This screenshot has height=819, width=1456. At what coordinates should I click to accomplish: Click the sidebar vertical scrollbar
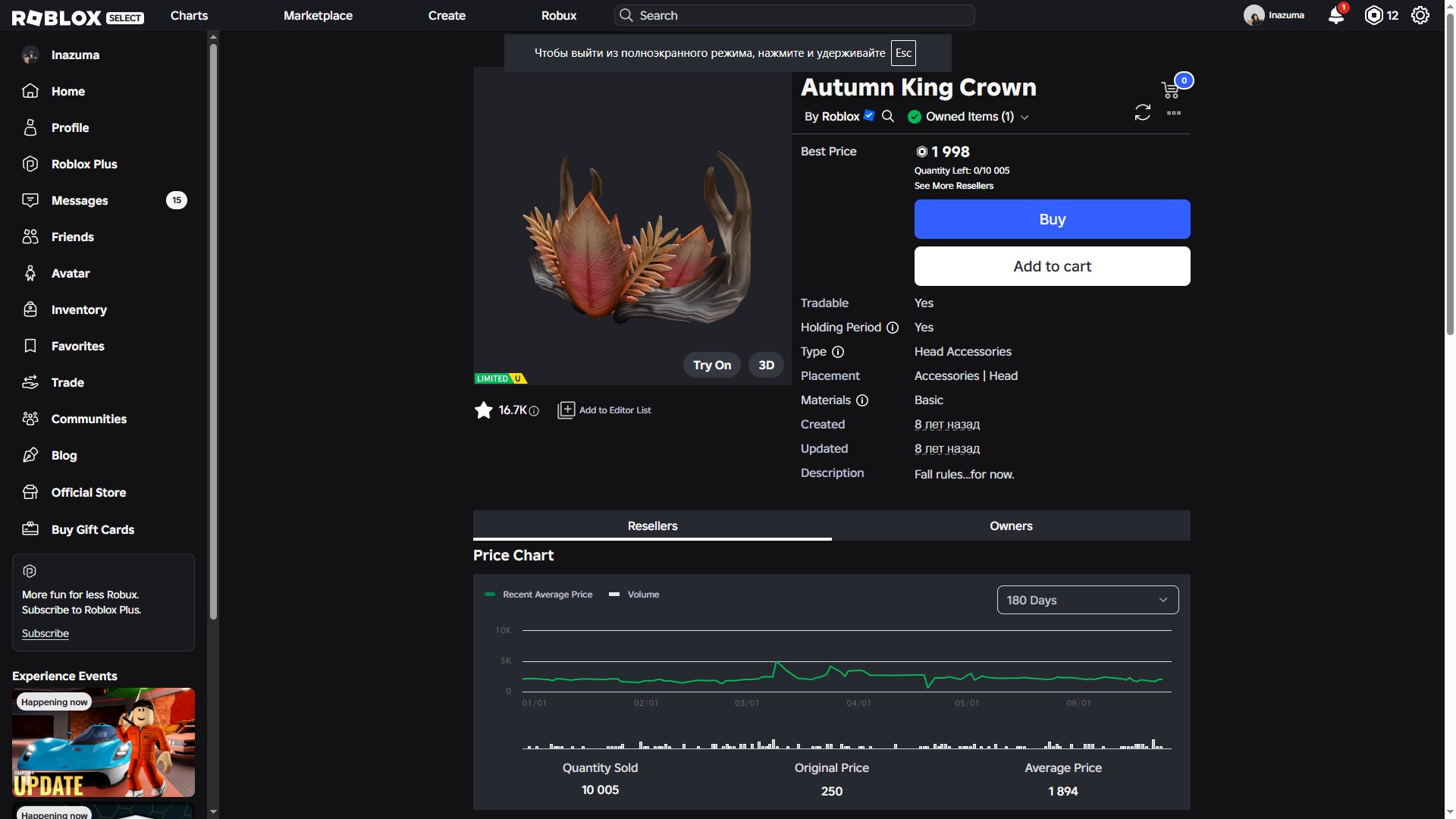pos(213,331)
